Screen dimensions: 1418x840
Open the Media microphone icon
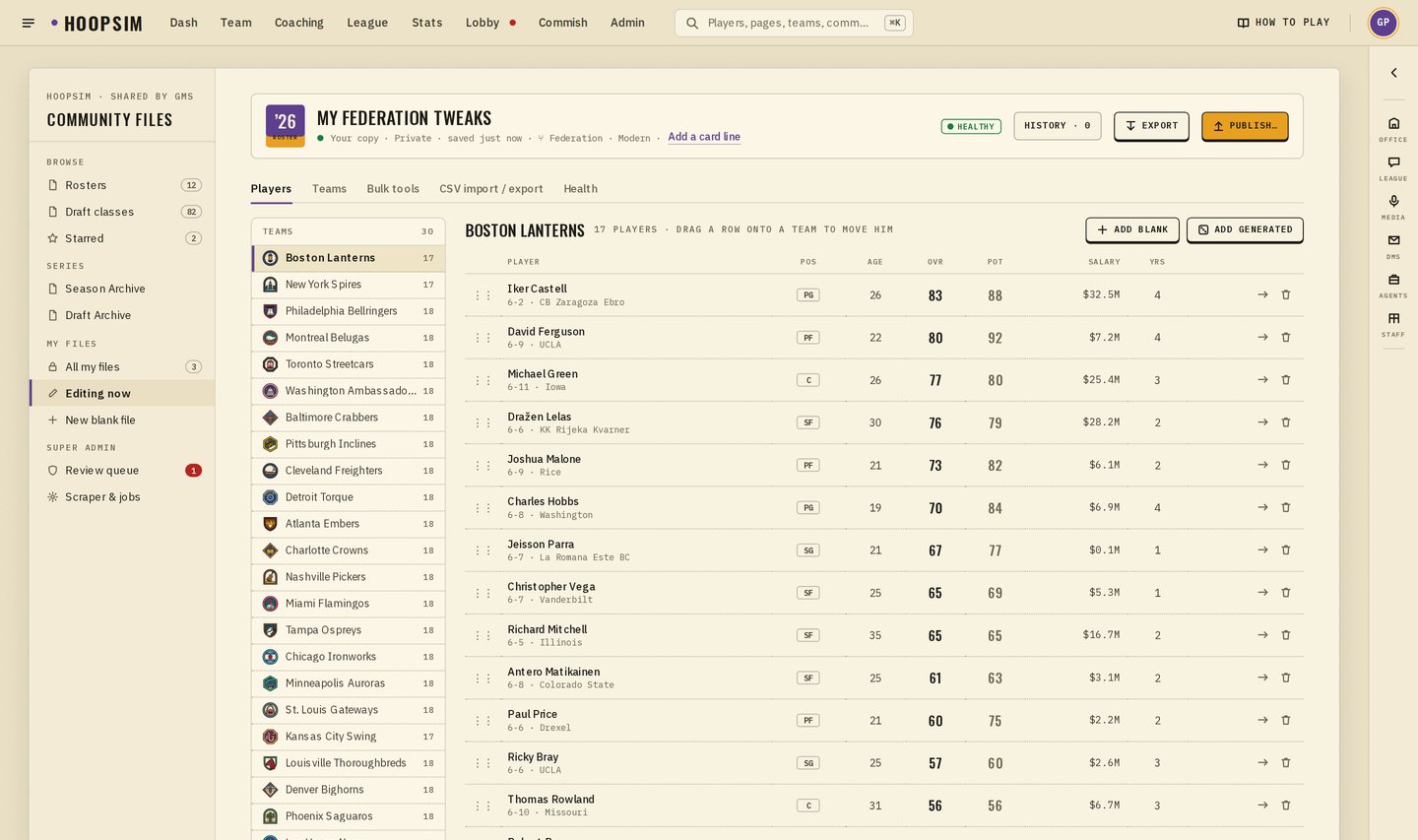(1393, 206)
